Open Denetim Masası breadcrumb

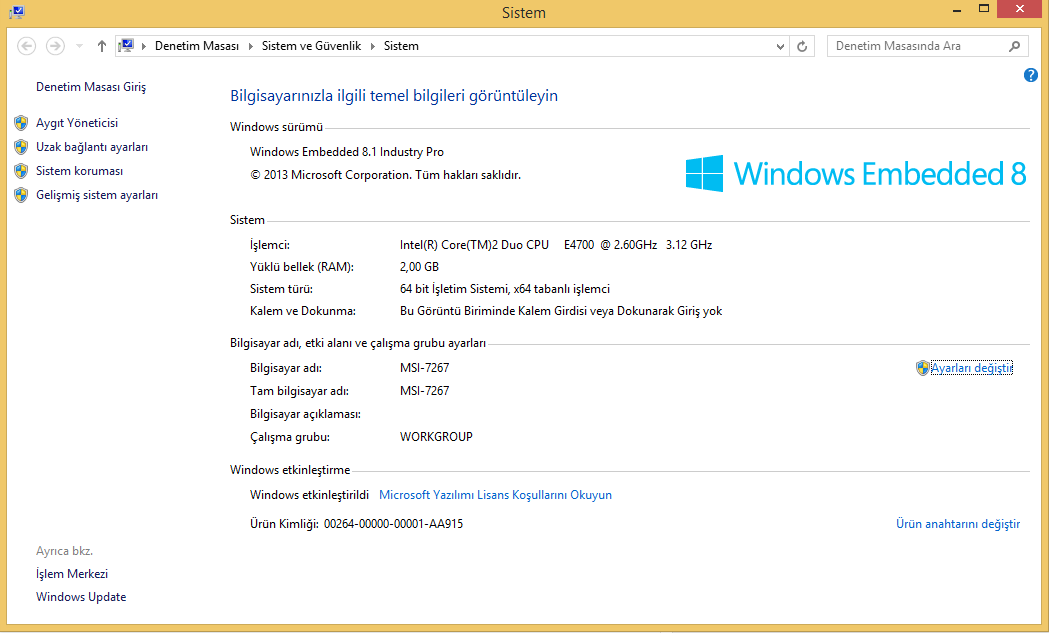[x=197, y=46]
